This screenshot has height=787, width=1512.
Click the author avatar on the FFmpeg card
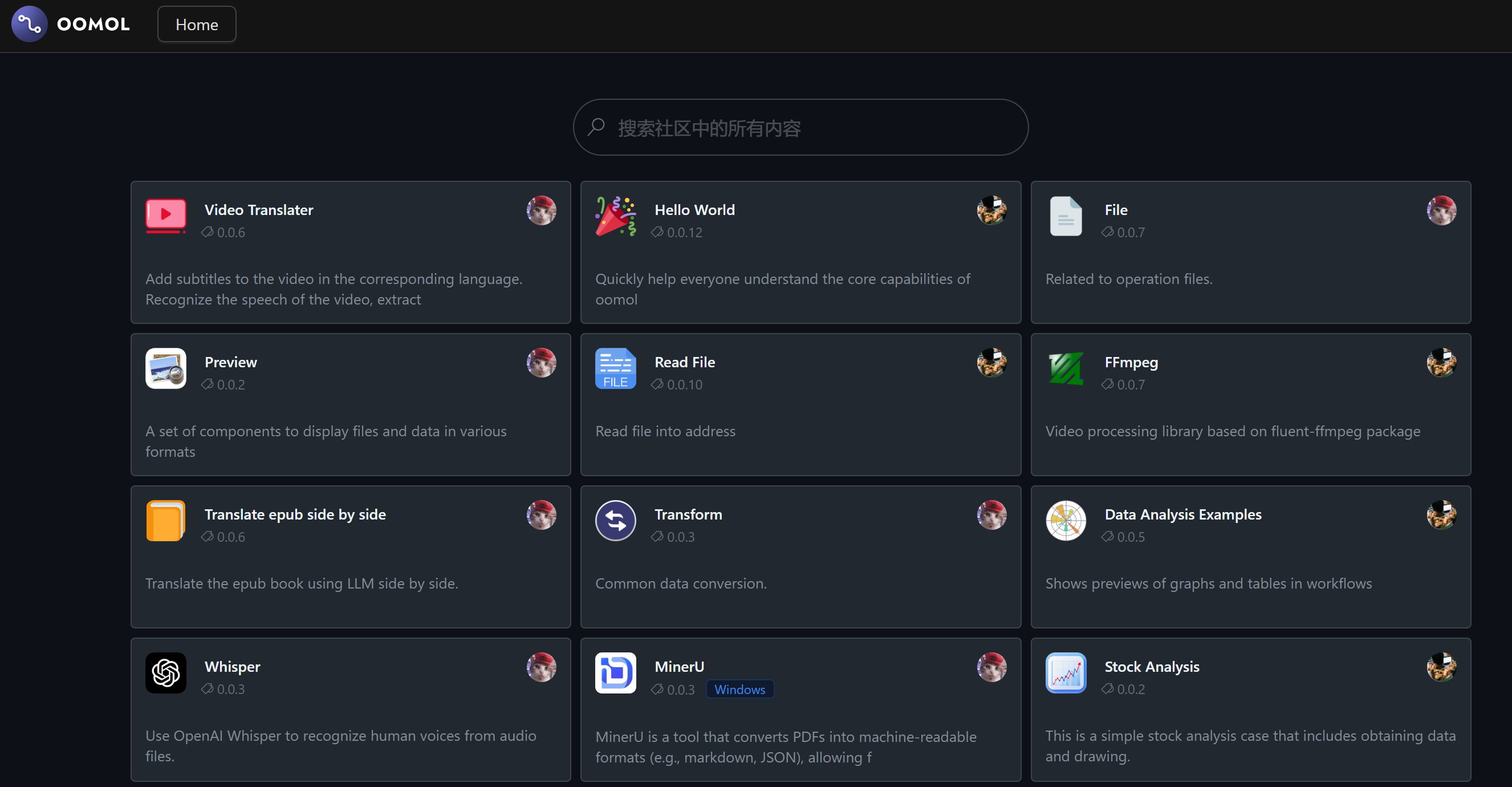(1441, 362)
